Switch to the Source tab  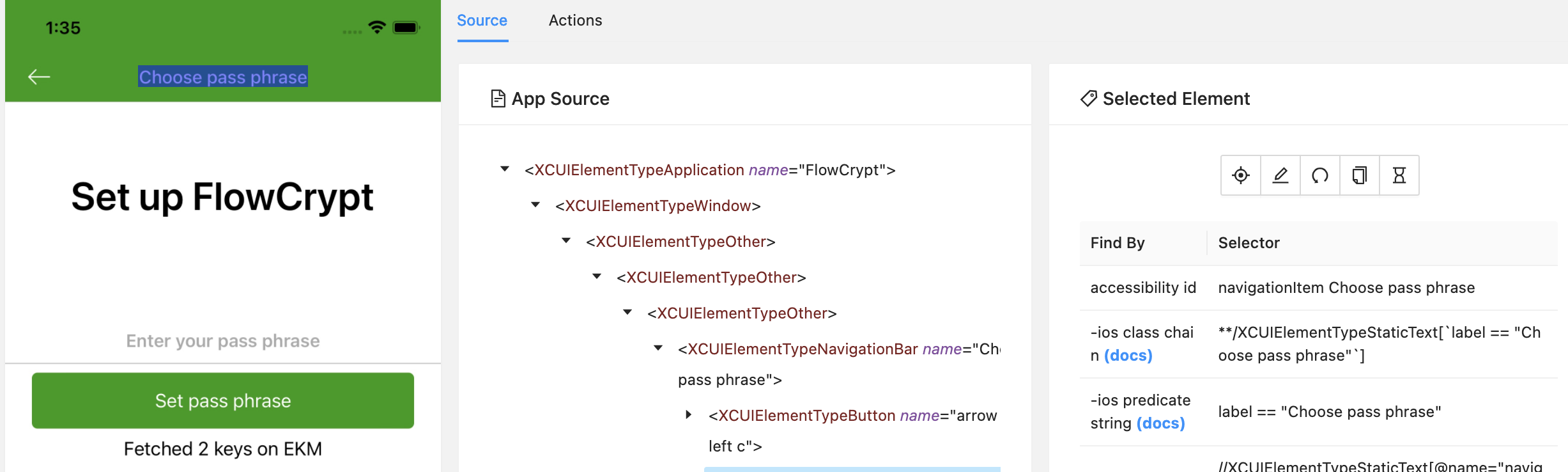coord(482,20)
